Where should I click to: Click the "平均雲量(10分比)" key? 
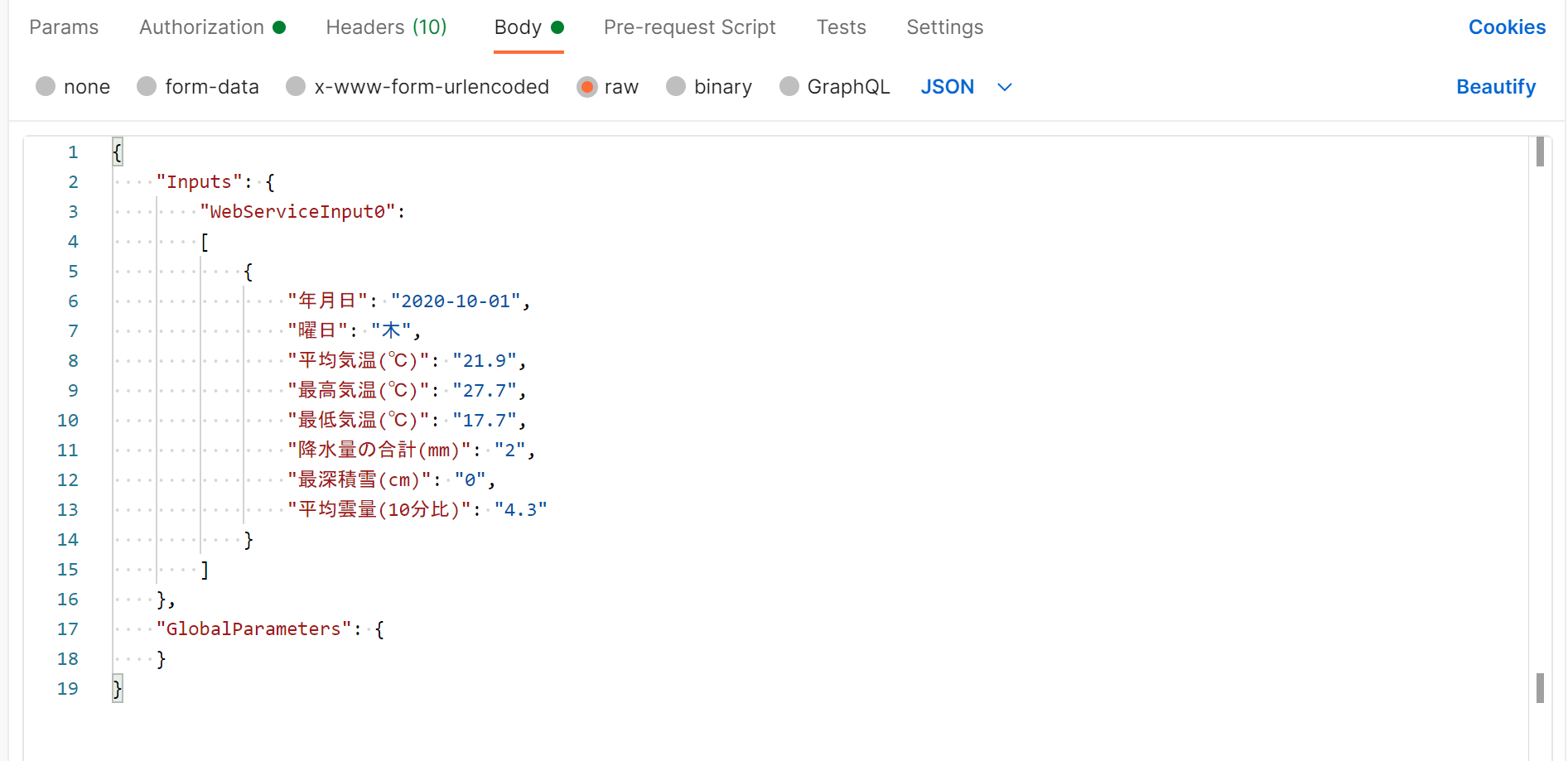click(379, 510)
